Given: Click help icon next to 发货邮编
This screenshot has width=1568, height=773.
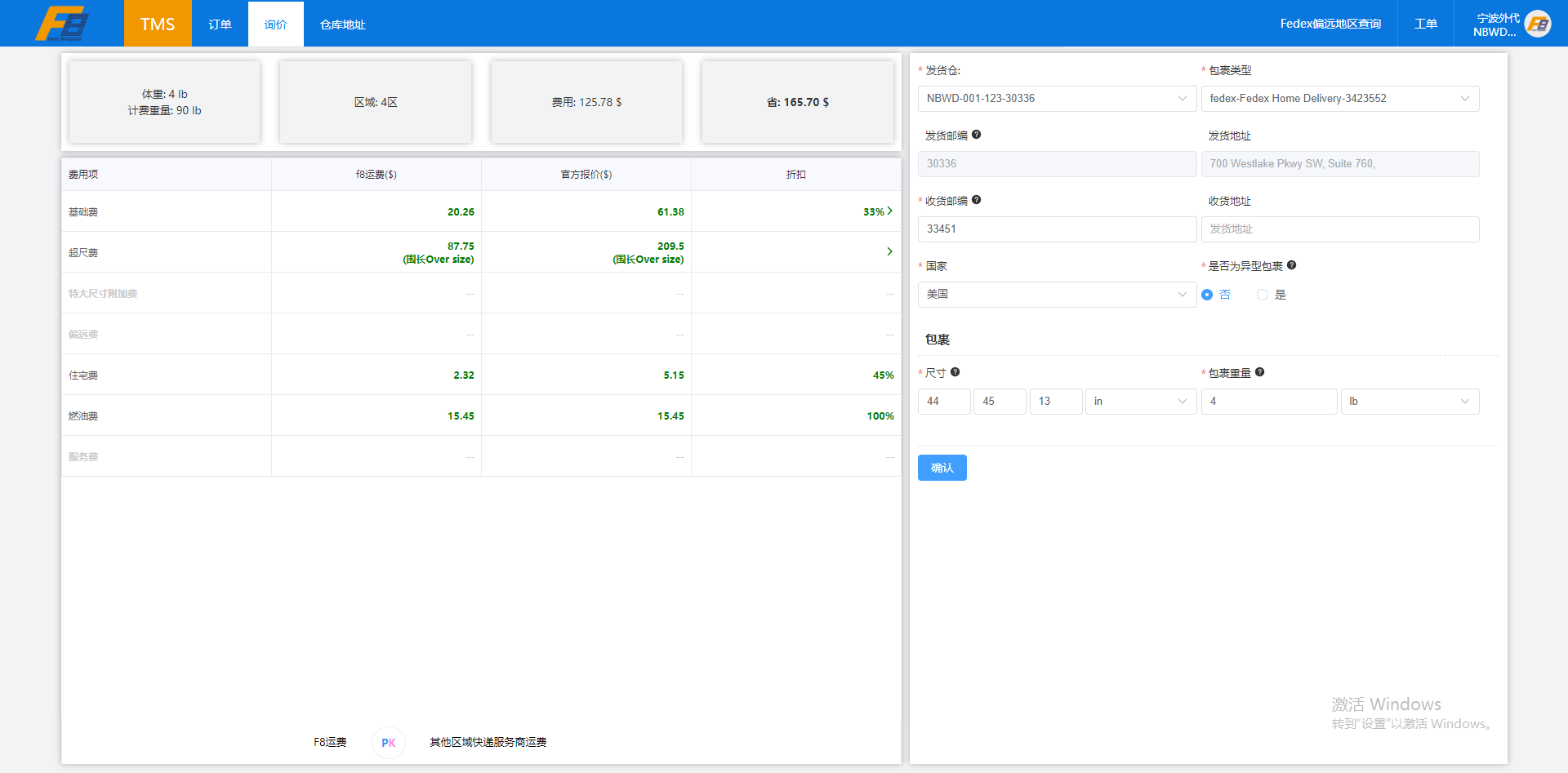Looking at the screenshot, I should tap(977, 135).
